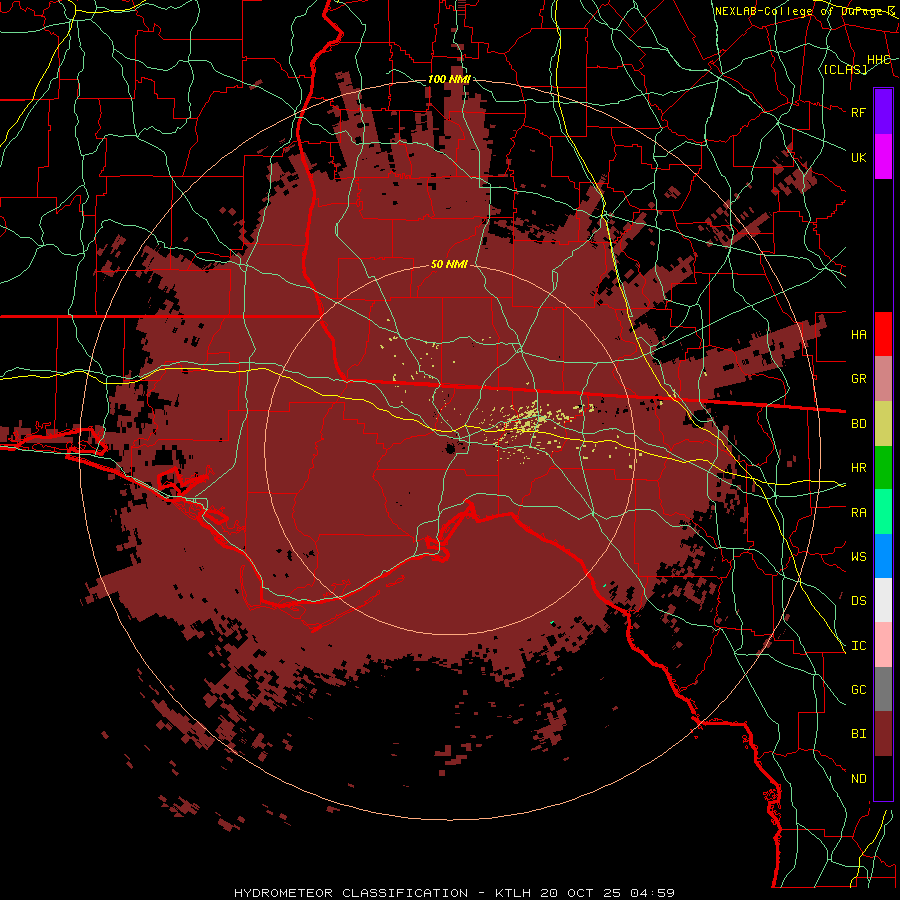Click the HR legend label
Screen dimensions: 900x900
click(859, 468)
